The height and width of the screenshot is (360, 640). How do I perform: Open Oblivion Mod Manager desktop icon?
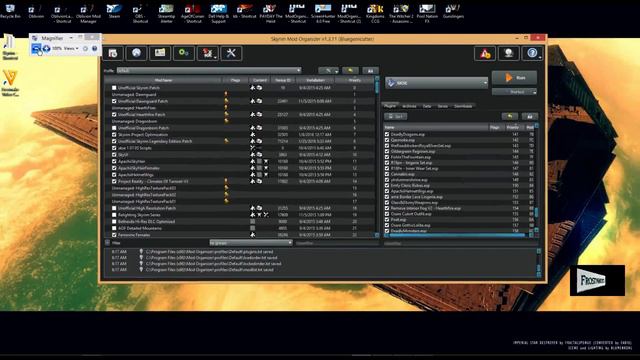88,13
